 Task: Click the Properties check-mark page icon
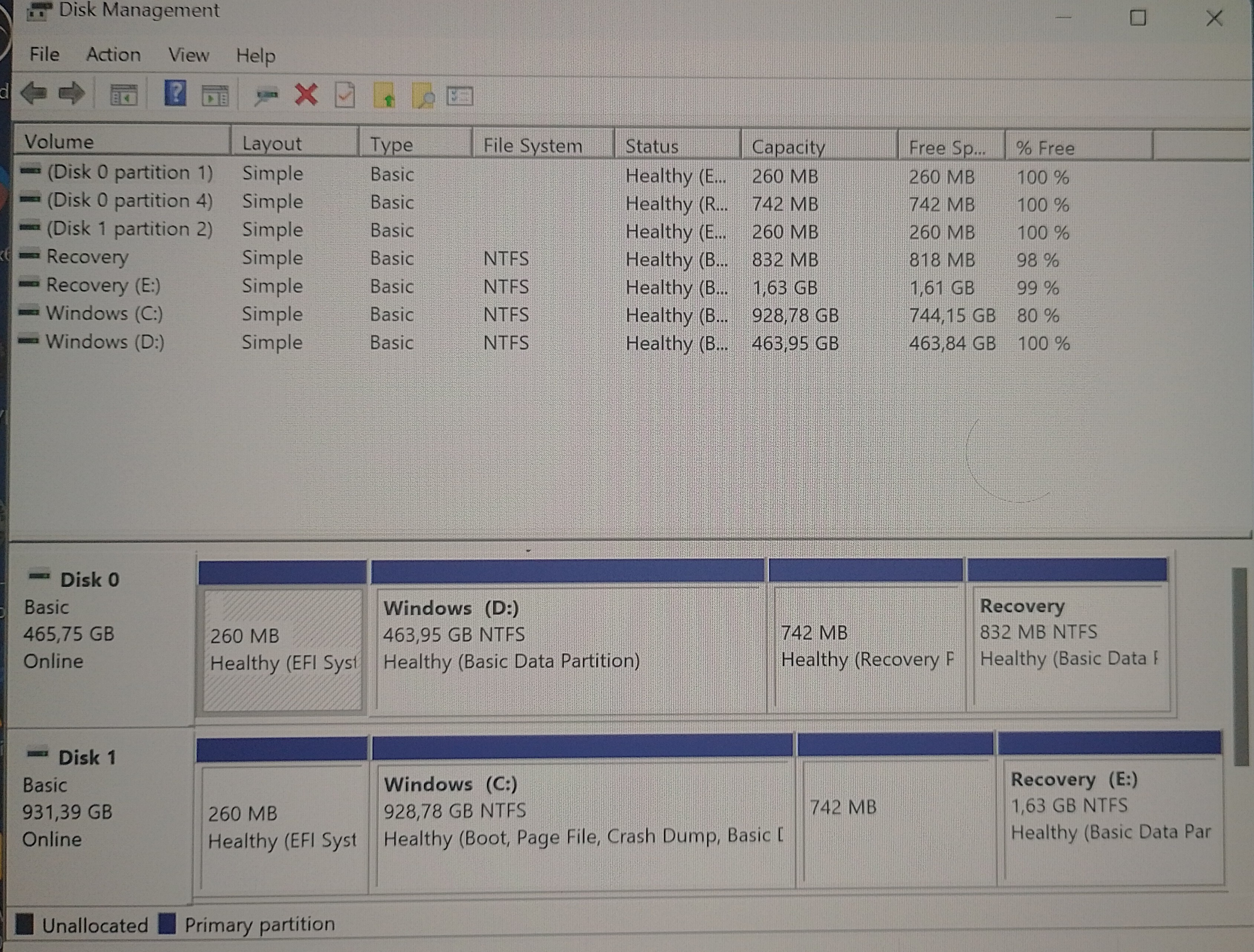[x=345, y=95]
